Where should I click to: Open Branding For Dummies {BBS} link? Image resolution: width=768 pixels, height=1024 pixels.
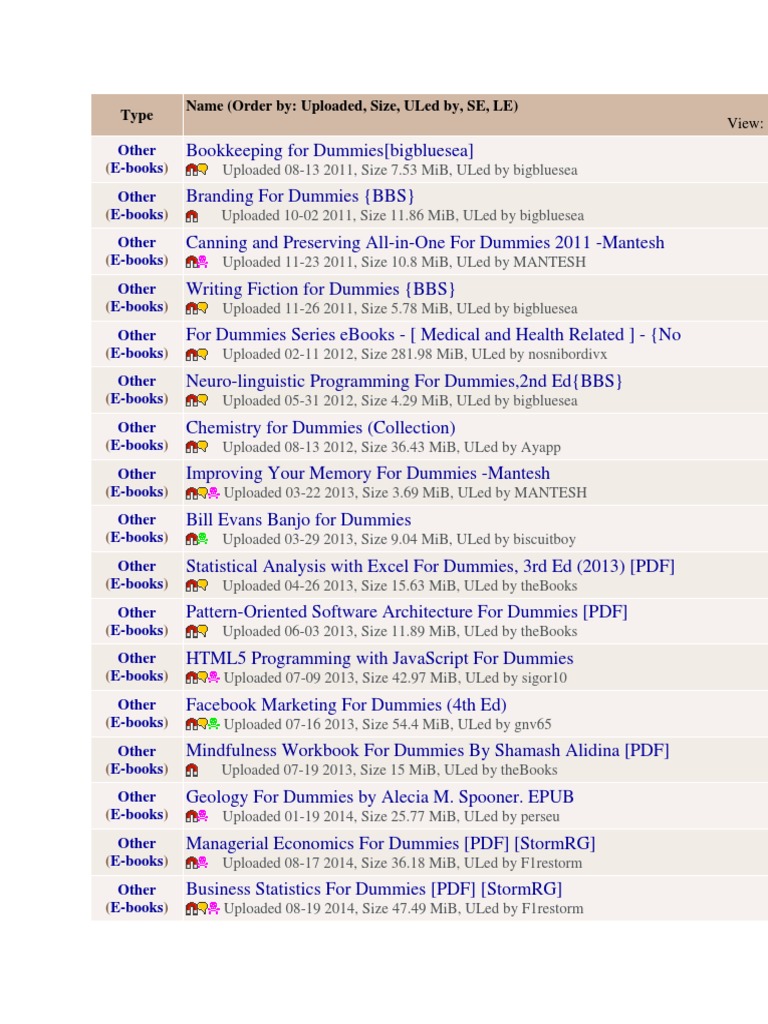pyautogui.click(x=300, y=196)
